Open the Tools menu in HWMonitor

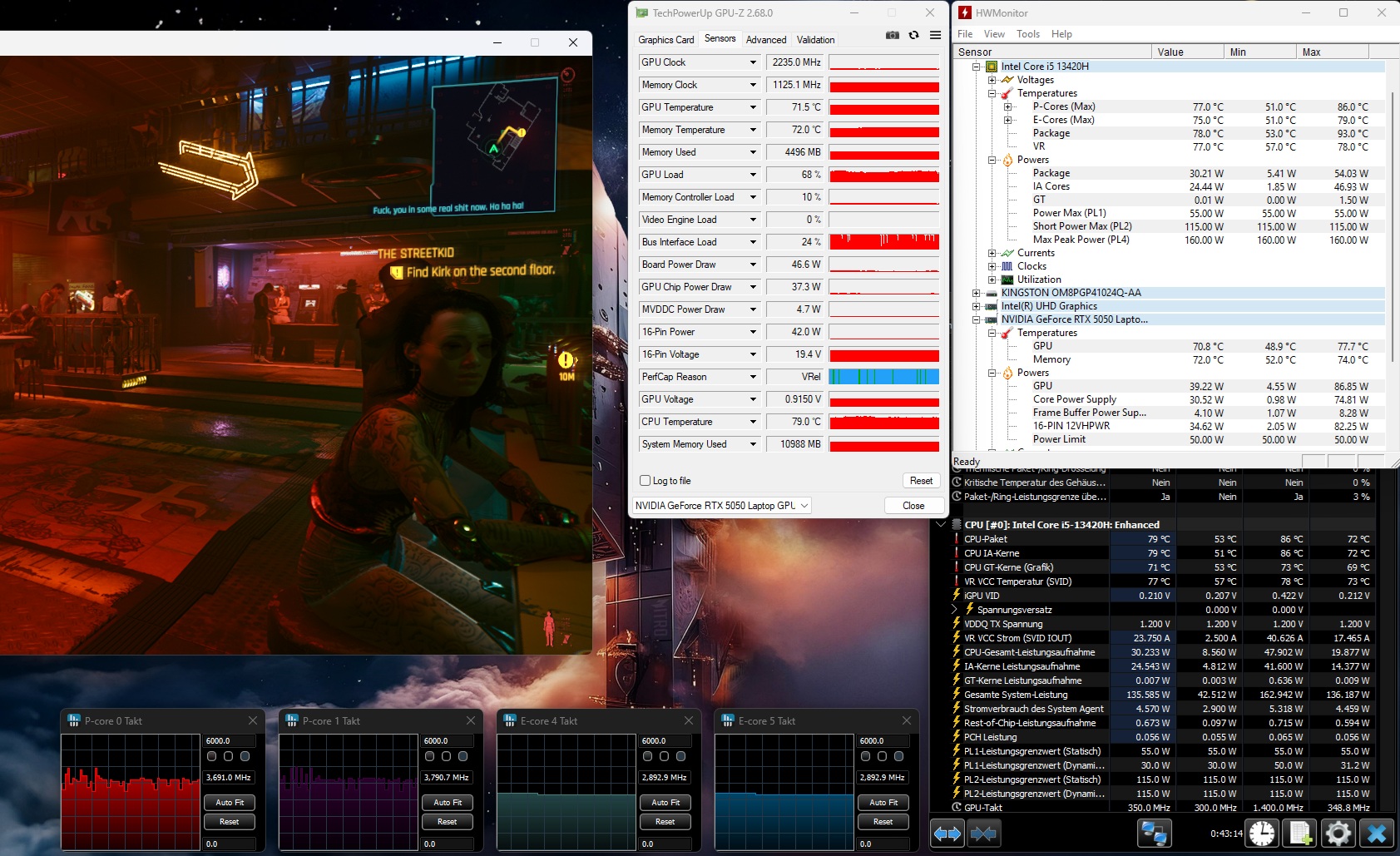click(1027, 34)
